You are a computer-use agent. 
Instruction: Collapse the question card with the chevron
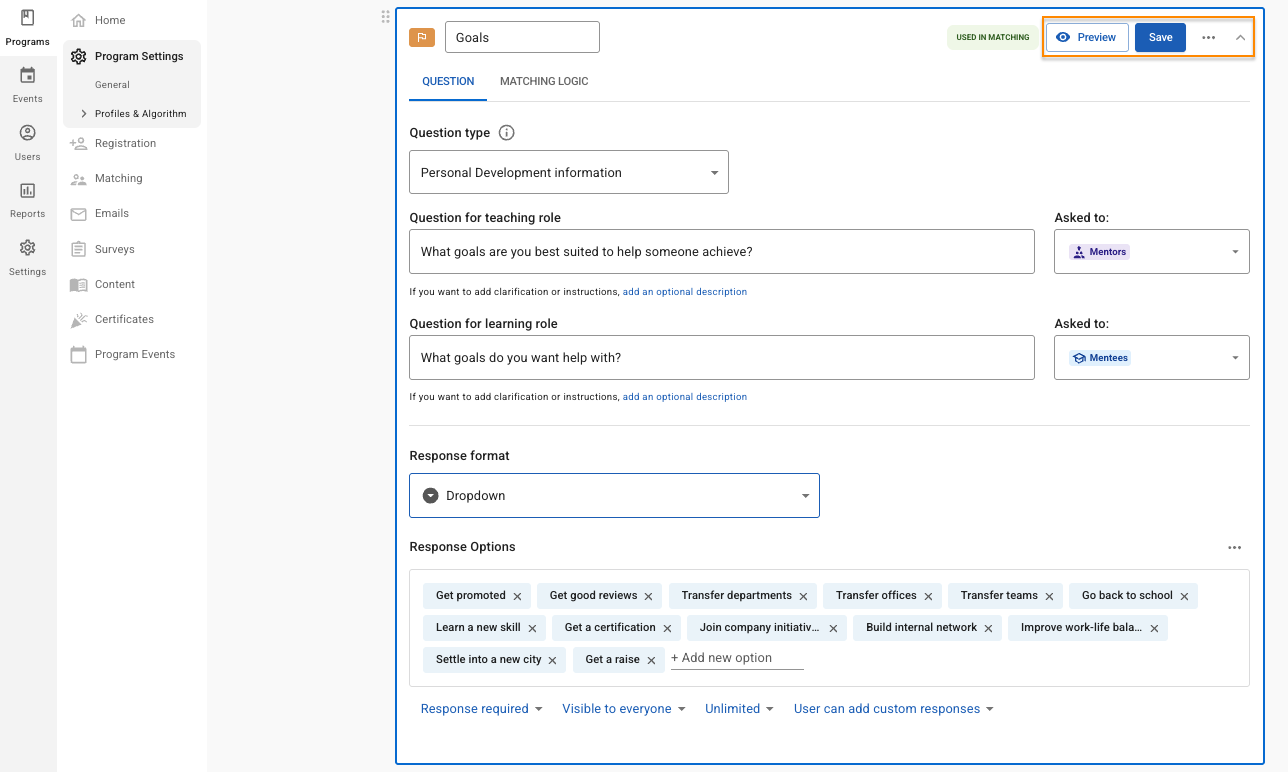(1240, 38)
